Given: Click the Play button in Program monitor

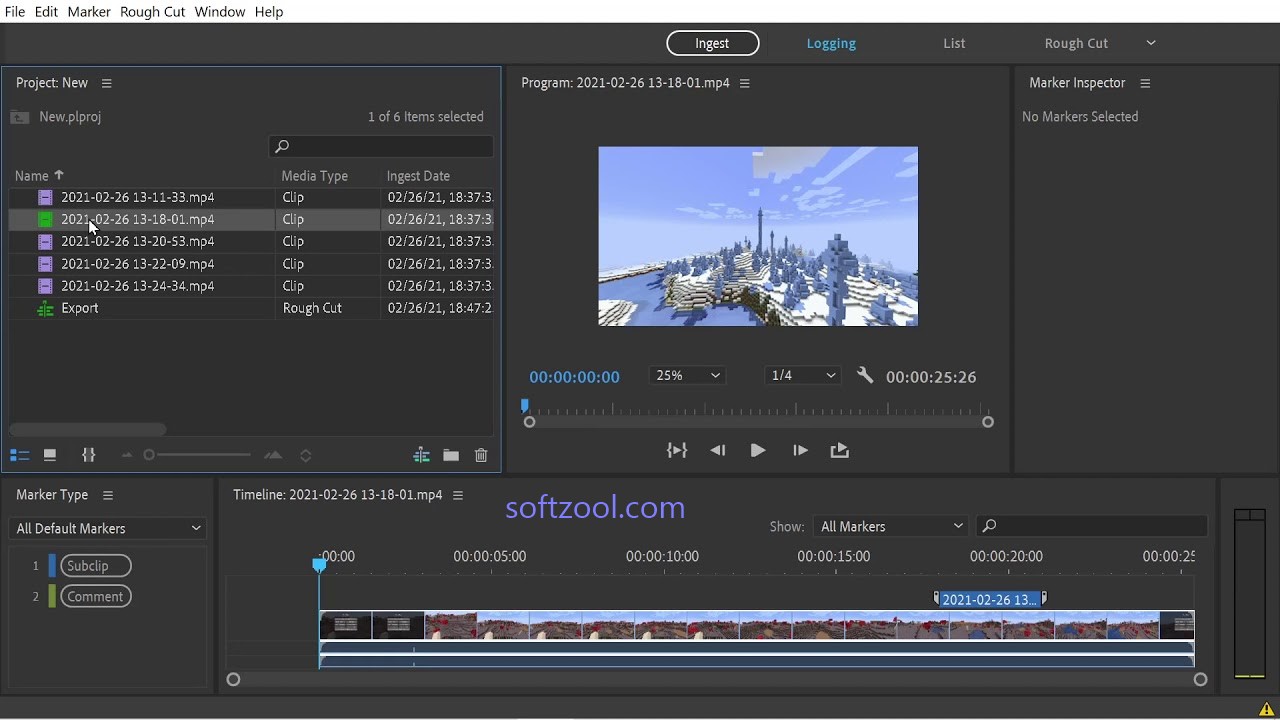Looking at the screenshot, I should (757, 451).
